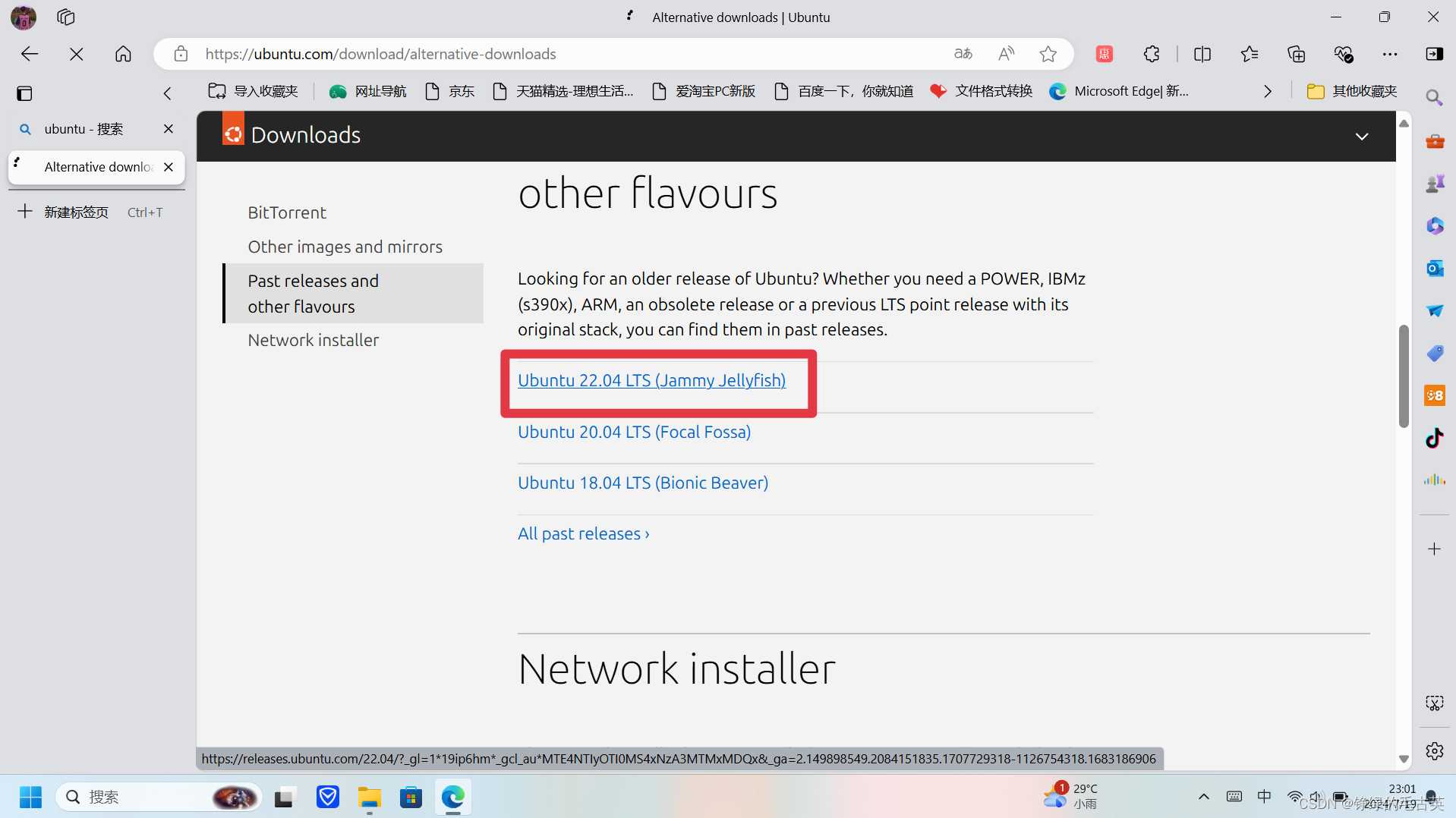
Task: Open the weather widget showing 29°C
Action: 1071,796
